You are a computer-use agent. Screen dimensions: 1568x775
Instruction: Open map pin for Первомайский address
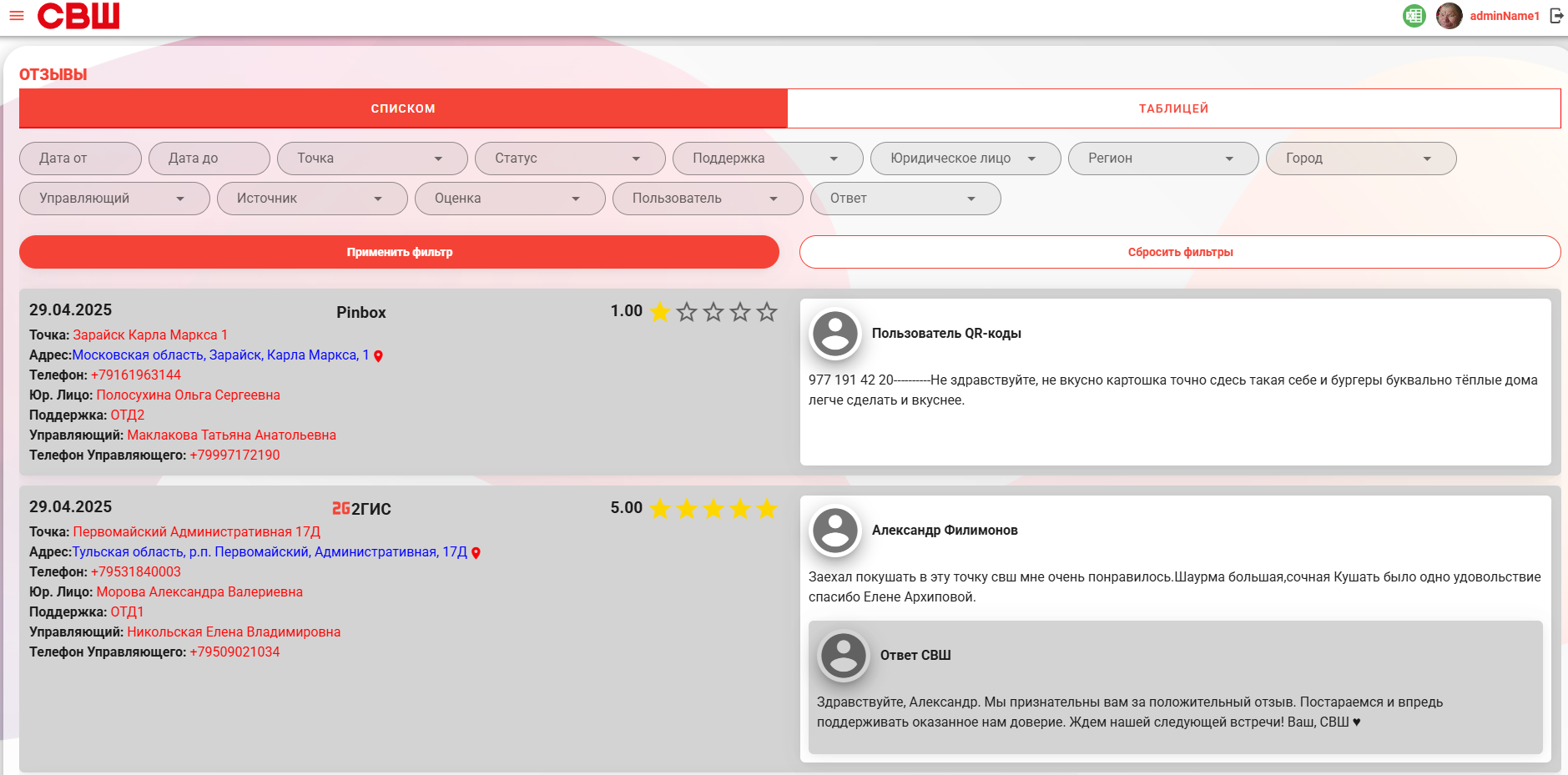[x=476, y=553]
